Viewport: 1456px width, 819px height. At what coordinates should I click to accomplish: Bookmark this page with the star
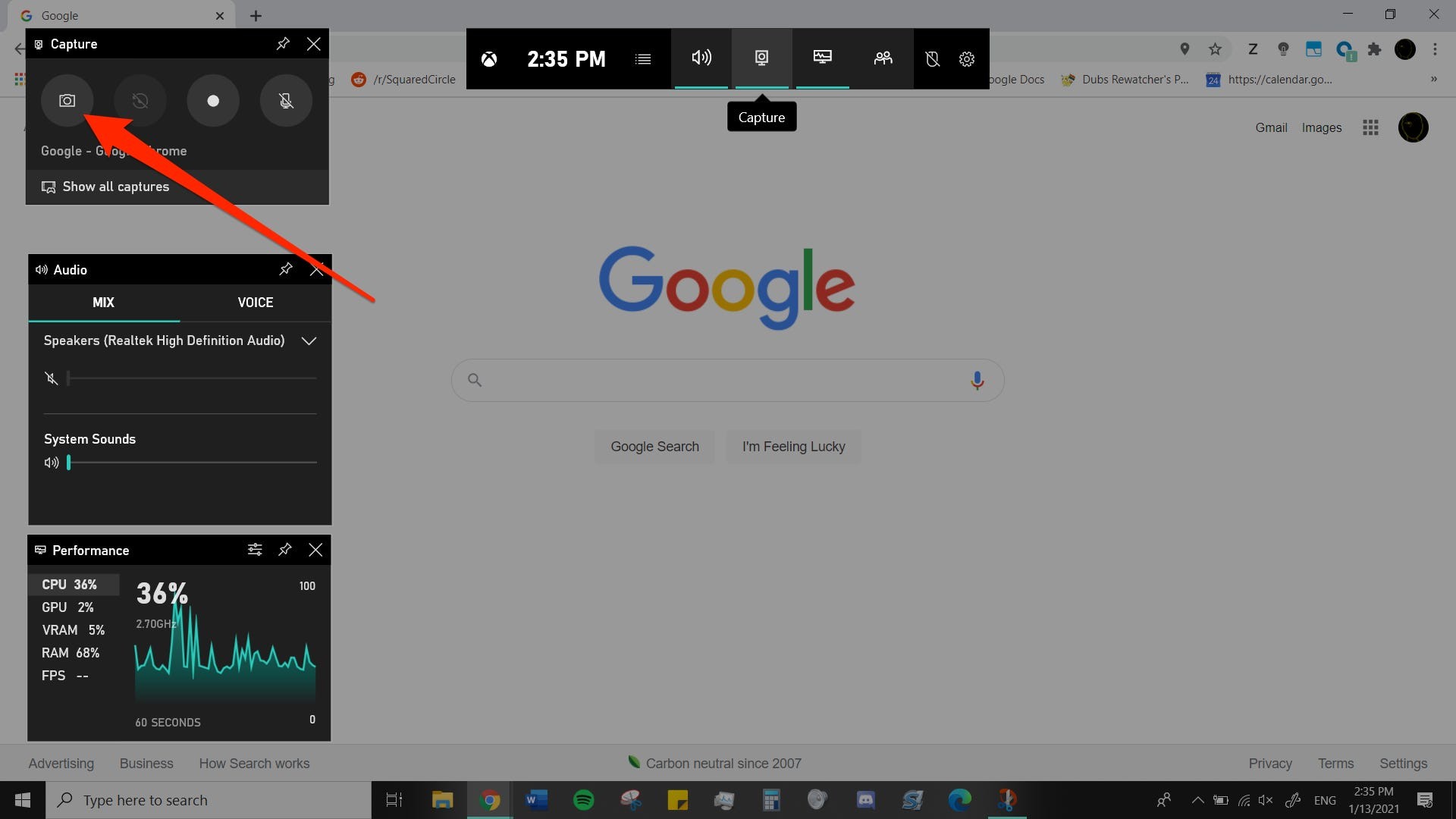tap(1216, 49)
